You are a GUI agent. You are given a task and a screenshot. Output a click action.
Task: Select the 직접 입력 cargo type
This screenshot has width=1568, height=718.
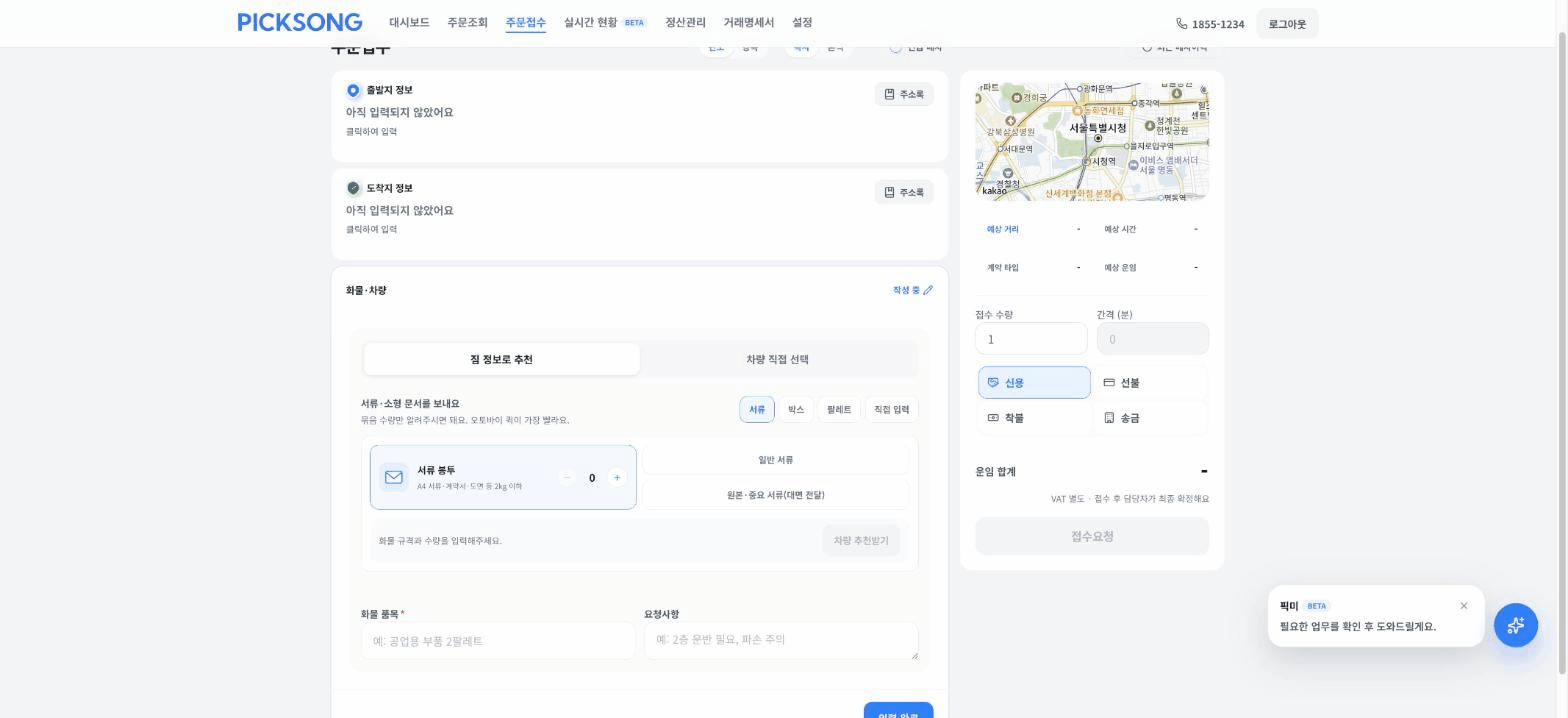[892, 409]
